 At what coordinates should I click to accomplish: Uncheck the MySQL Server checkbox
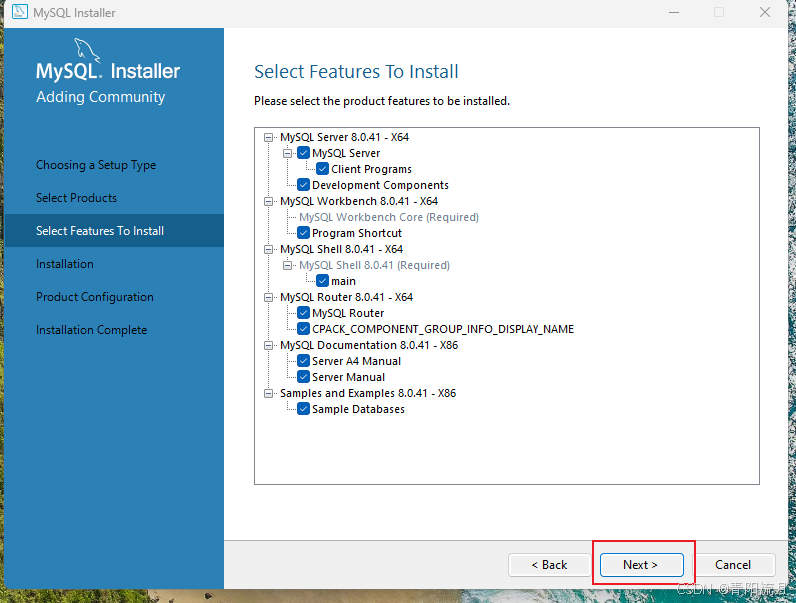tap(304, 153)
